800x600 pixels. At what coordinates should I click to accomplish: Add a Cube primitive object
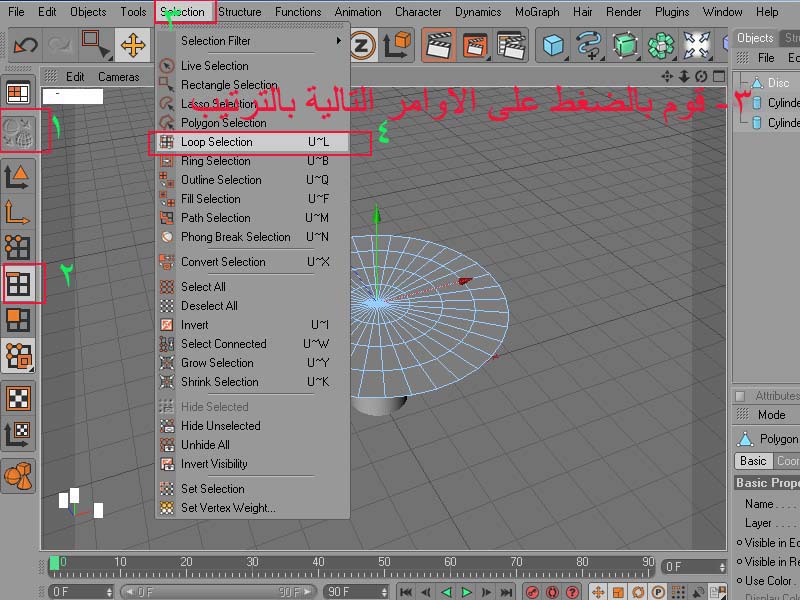click(553, 46)
